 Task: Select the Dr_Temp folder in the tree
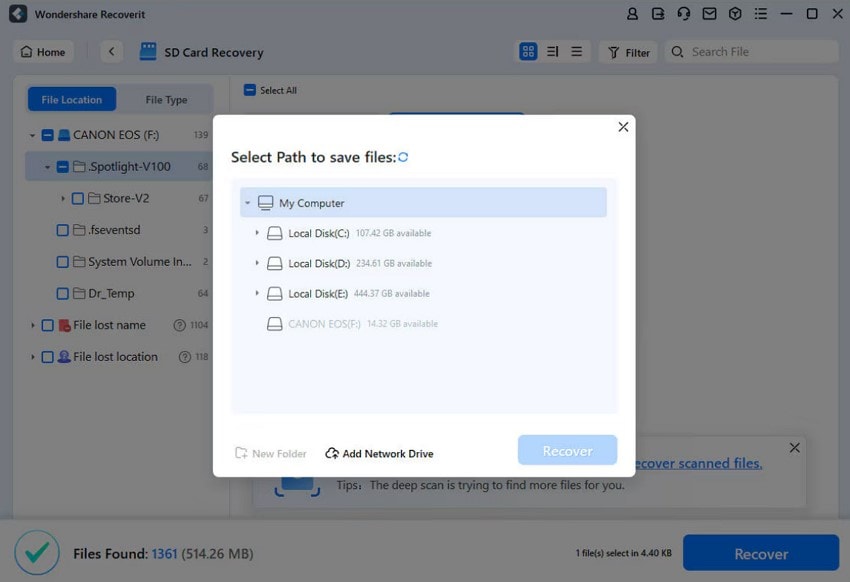coord(111,293)
